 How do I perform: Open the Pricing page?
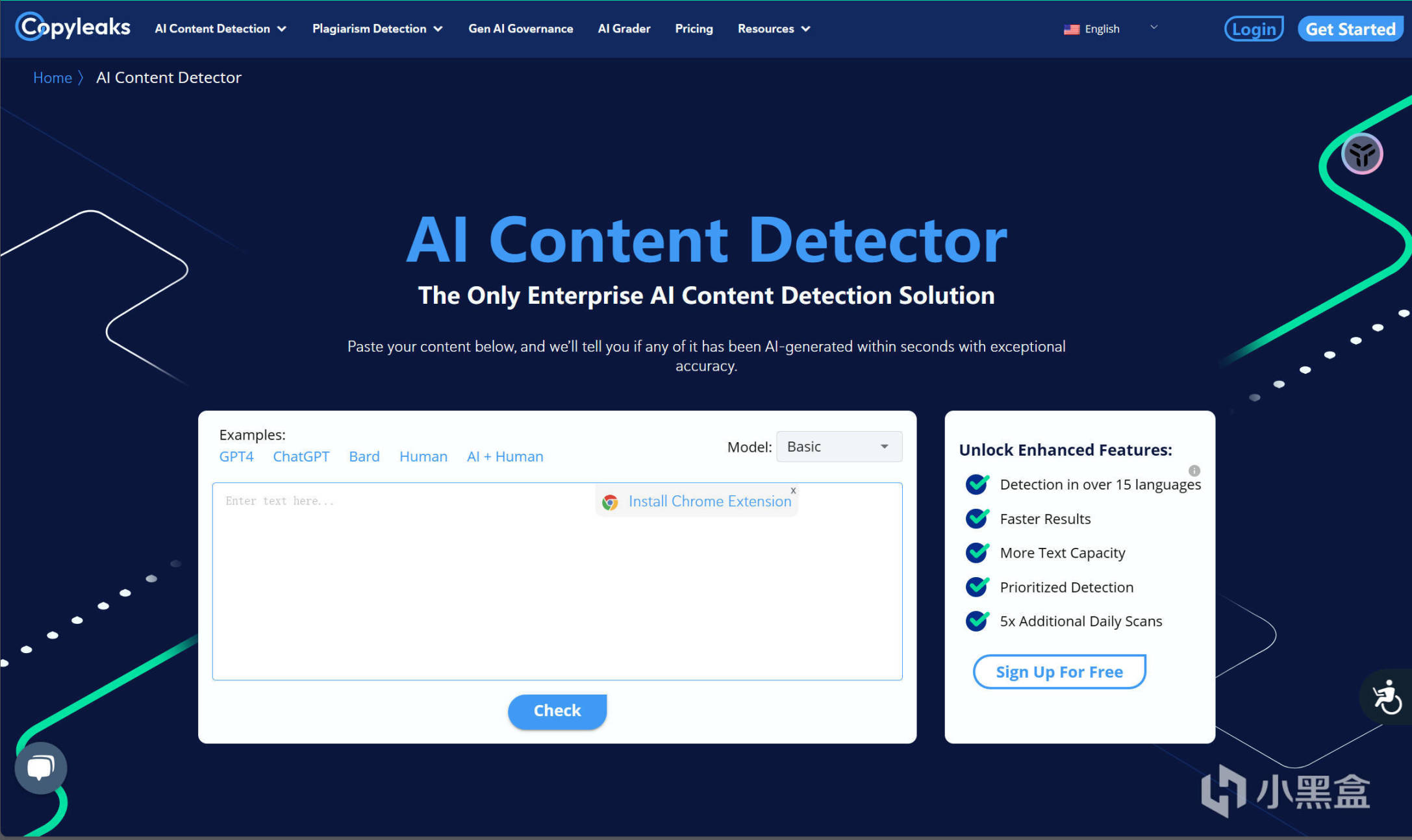694,29
